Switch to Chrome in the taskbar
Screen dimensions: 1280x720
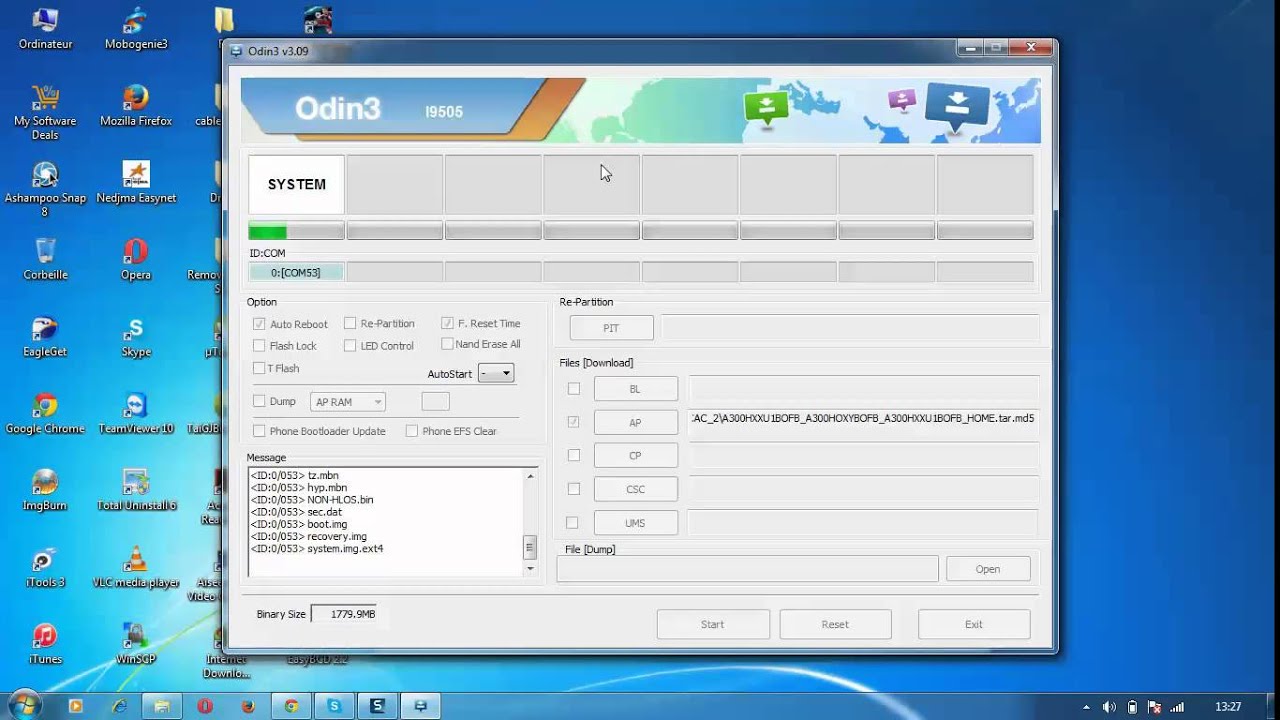coord(291,706)
